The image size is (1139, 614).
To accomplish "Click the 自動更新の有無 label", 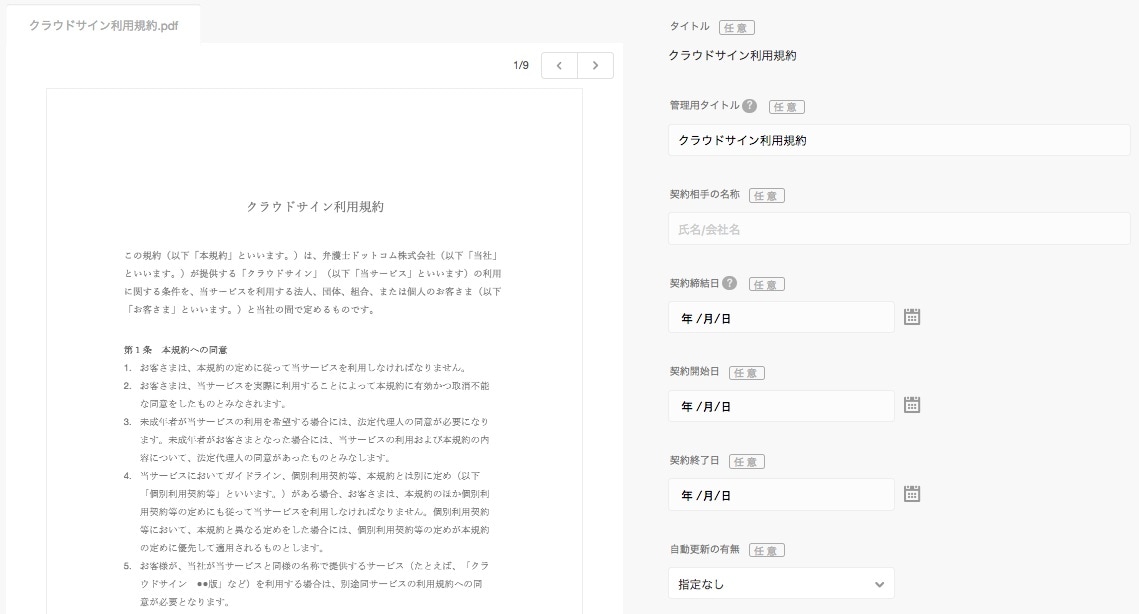I will [x=705, y=549].
